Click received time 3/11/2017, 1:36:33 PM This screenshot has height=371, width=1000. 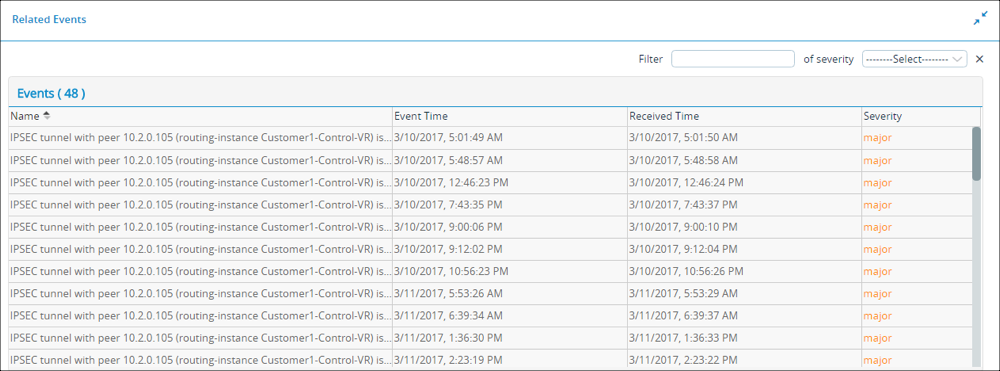click(x=683, y=338)
